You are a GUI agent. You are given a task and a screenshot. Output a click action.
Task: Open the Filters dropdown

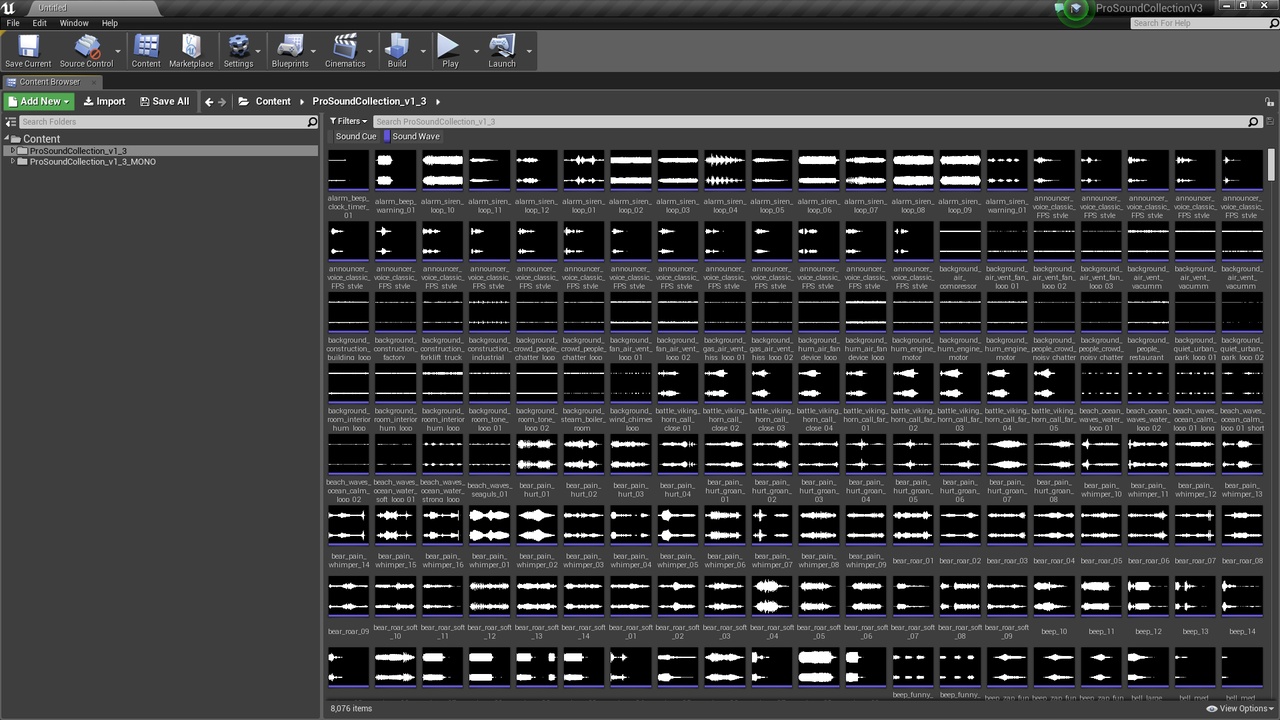348,121
